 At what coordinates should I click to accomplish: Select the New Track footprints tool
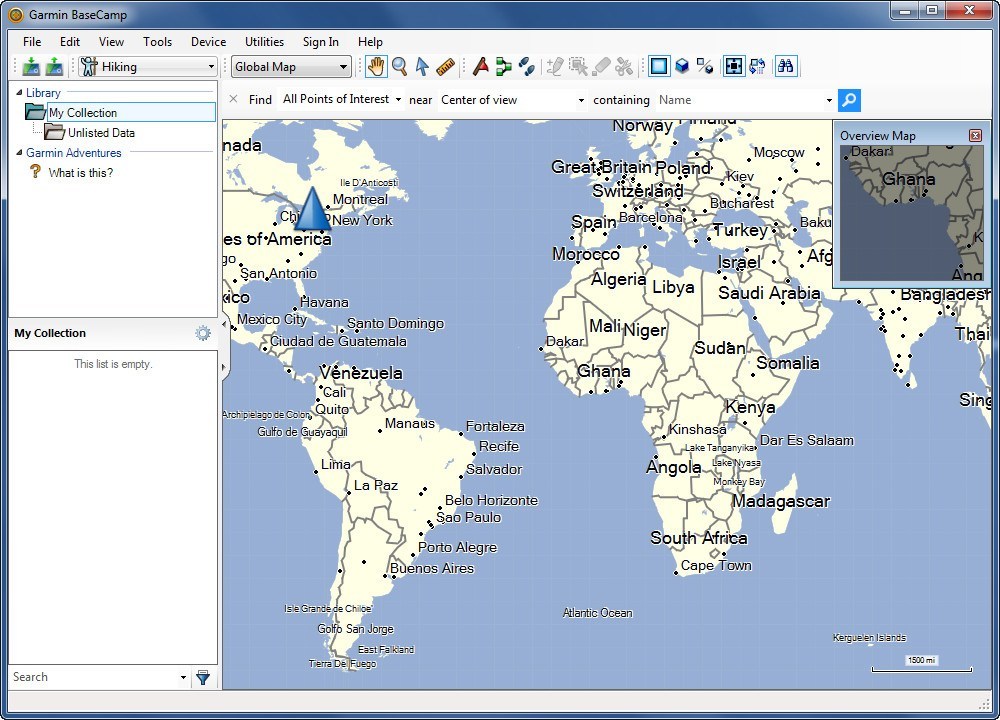click(x=527, y=66)
